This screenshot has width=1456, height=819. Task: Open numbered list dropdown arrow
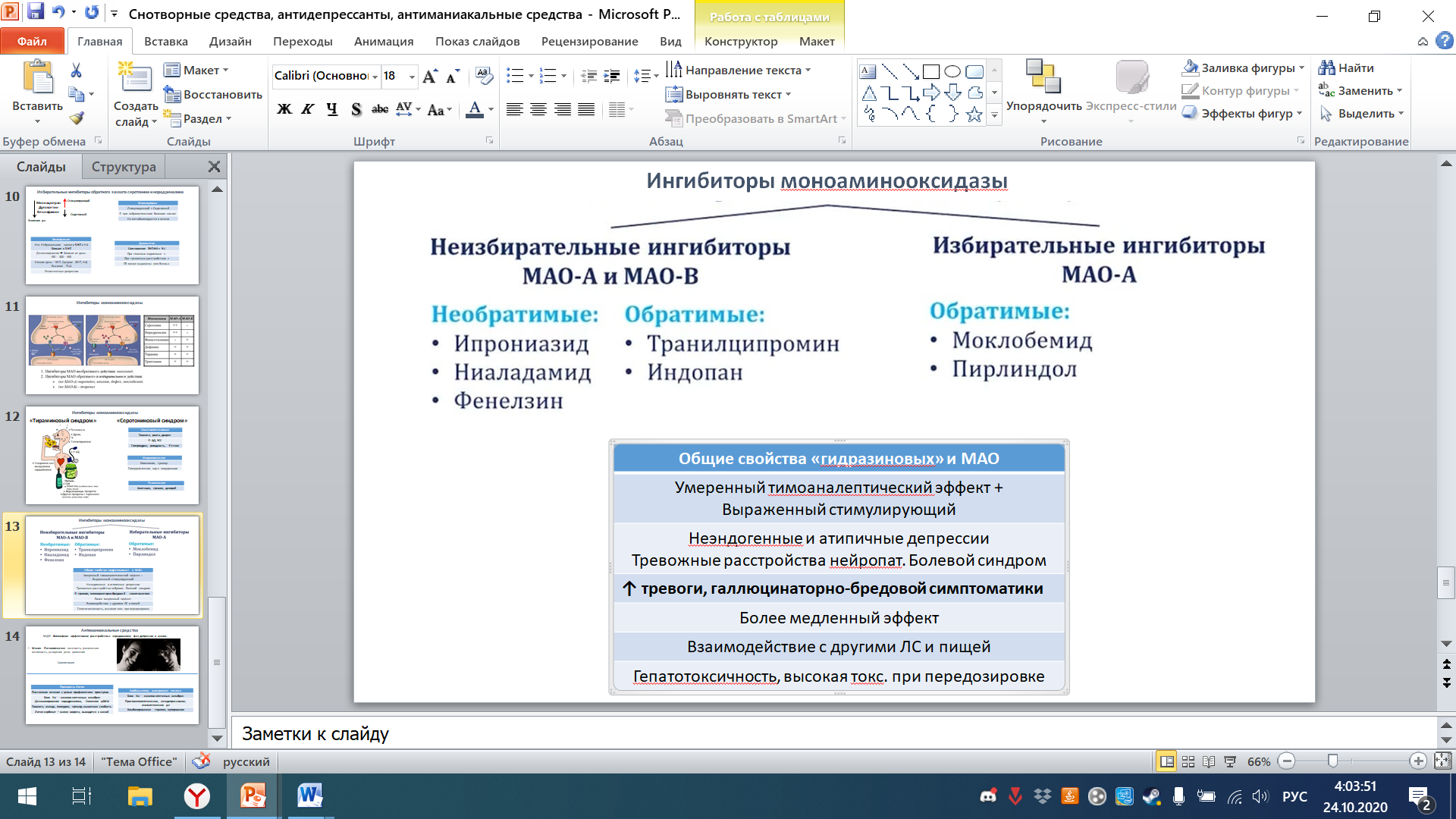click(563, 76)
